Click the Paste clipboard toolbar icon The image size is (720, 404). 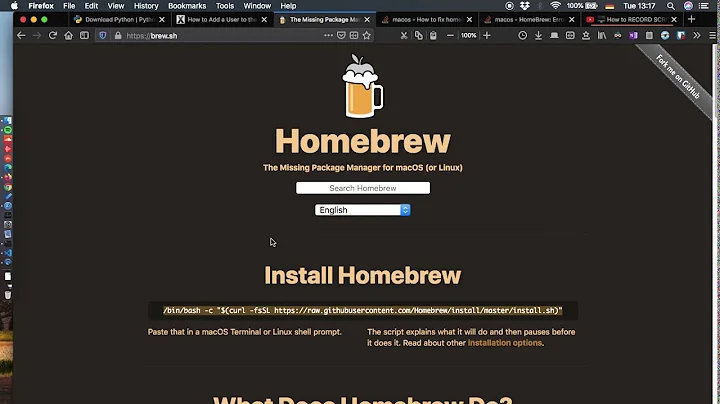pyautogui.click(x=433, y=35)
